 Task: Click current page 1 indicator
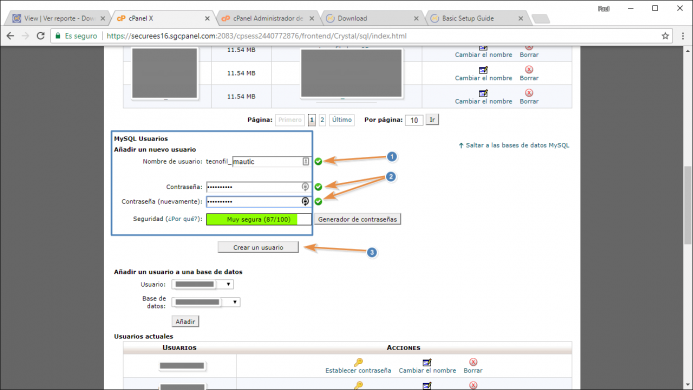pyautogui.click(x=312, y=120)
